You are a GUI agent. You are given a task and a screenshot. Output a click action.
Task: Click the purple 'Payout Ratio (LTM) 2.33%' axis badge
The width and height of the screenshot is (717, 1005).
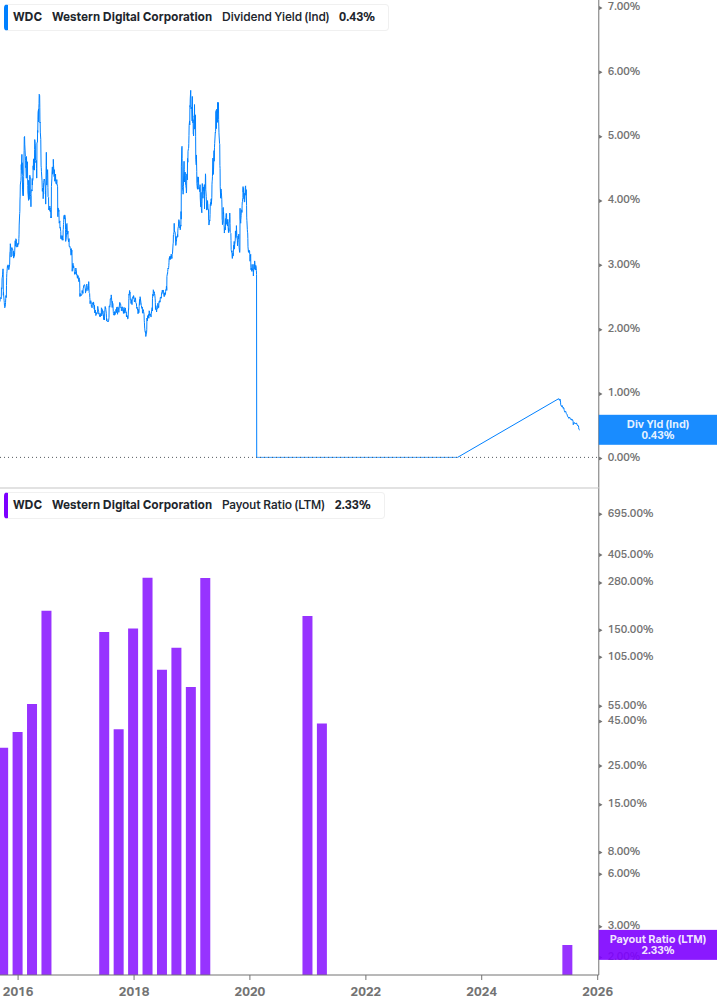click(657, 944)
